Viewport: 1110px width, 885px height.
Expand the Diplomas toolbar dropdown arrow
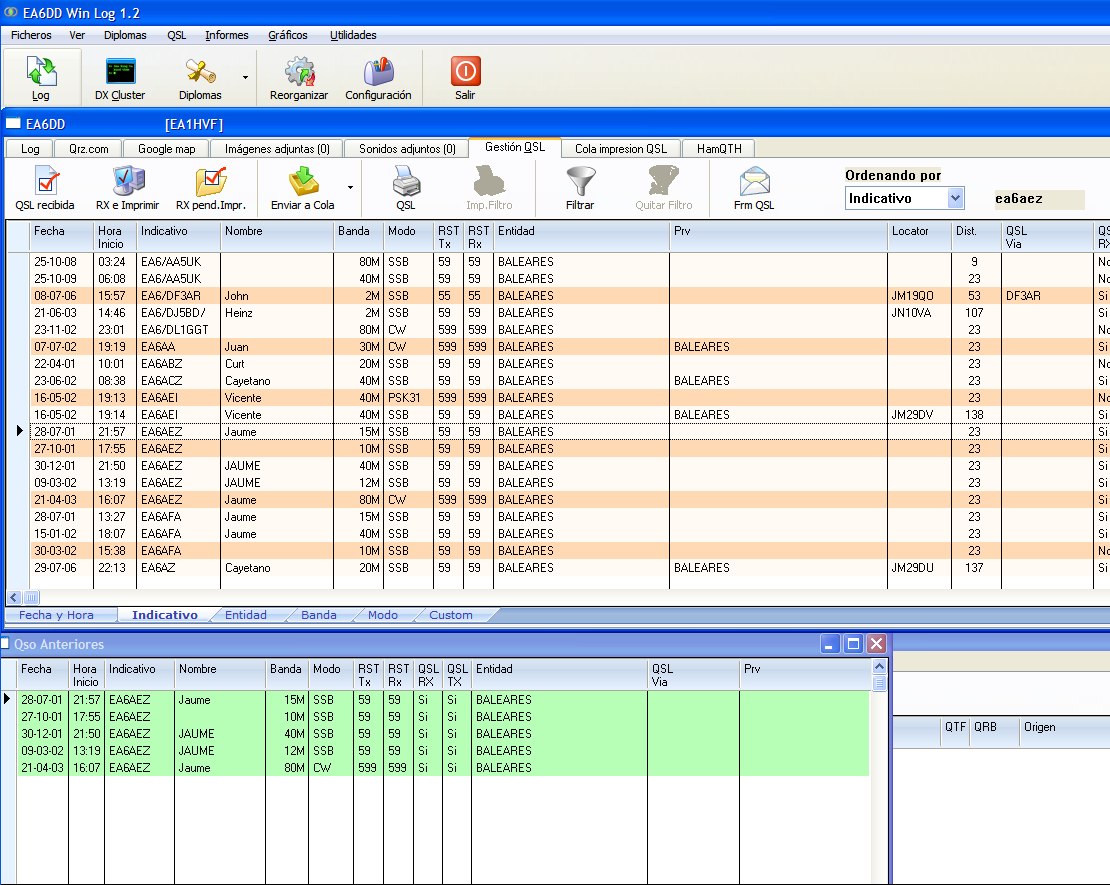pos(245,77)
